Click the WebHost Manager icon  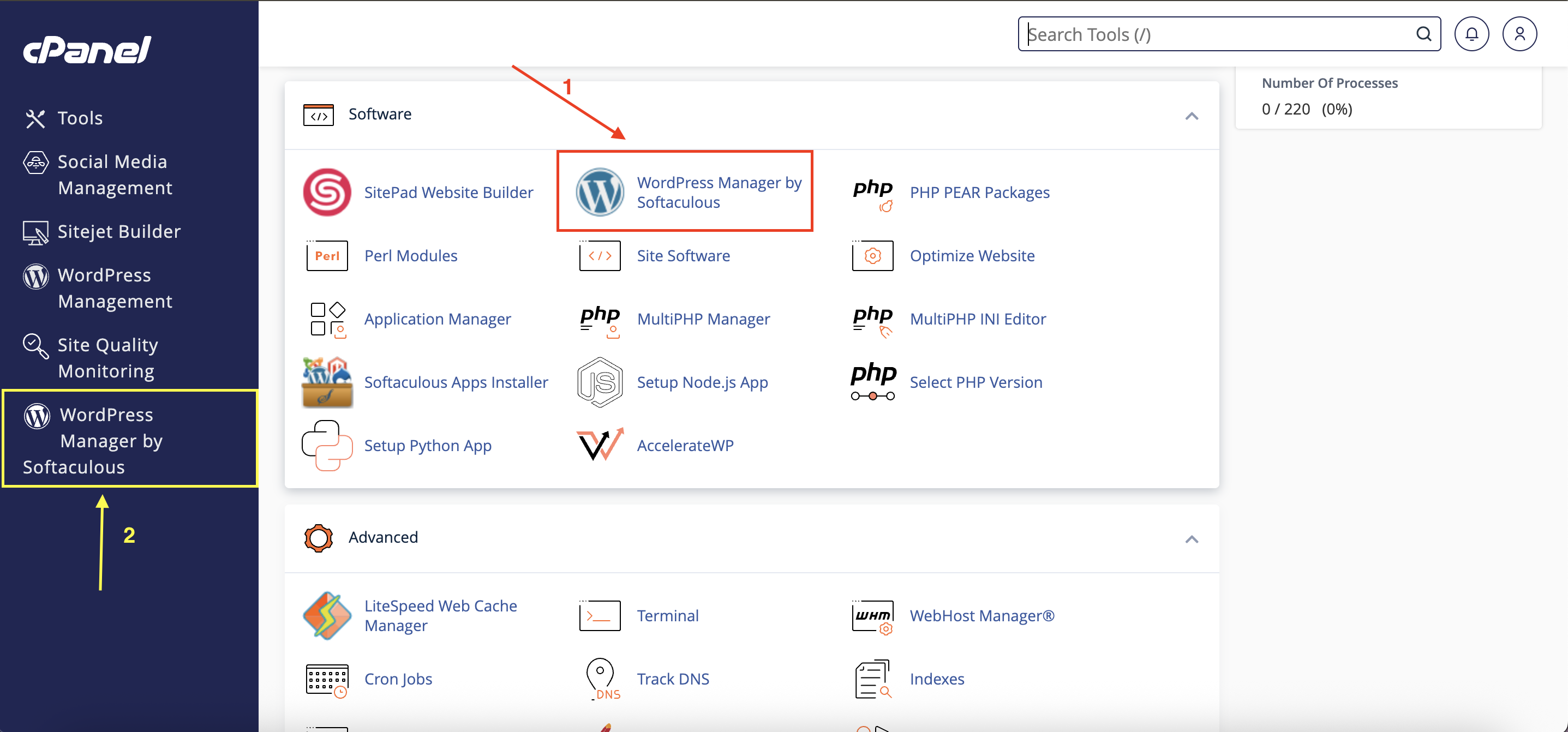pyautogui.click(x=872, y=617)
